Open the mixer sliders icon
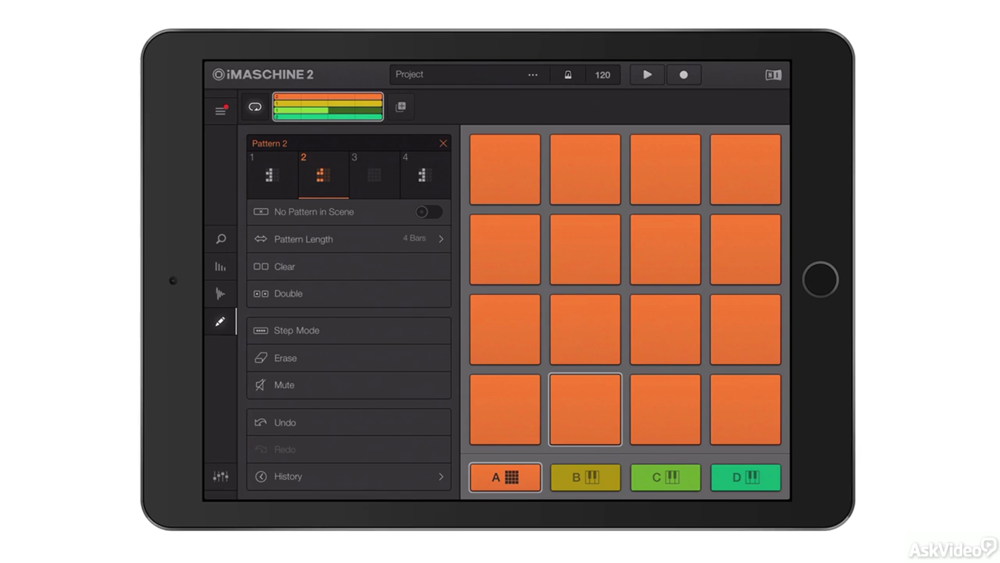The width and height of the screenshot is (1000, 563). 221,476
